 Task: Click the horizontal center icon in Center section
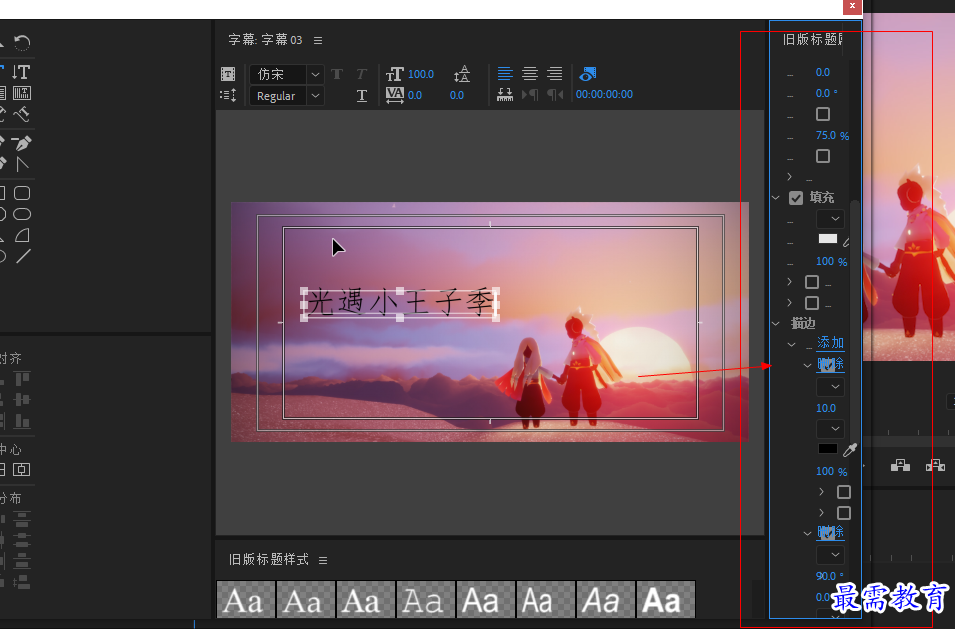22,469
